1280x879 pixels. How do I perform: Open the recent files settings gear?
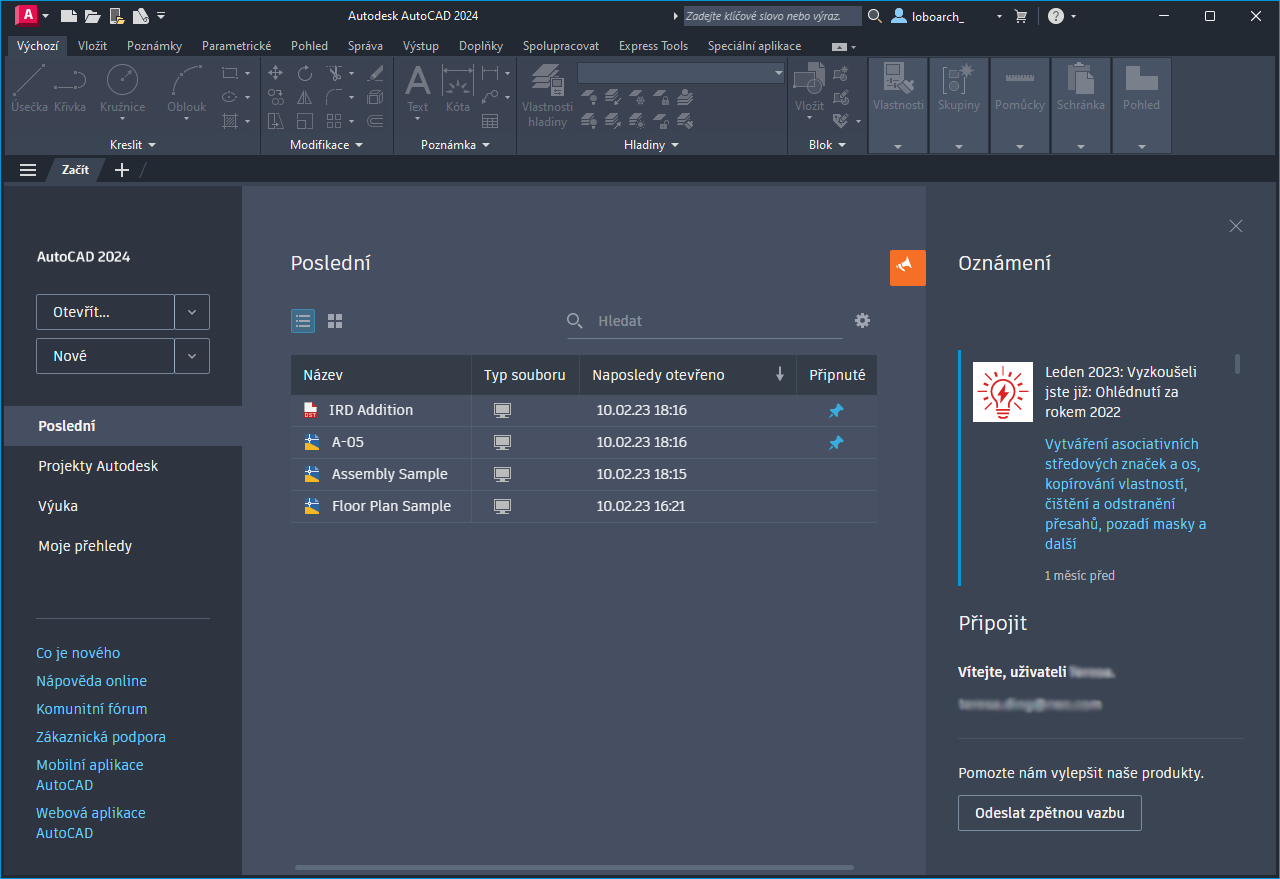pyautogui.click(x=863, y=321)
